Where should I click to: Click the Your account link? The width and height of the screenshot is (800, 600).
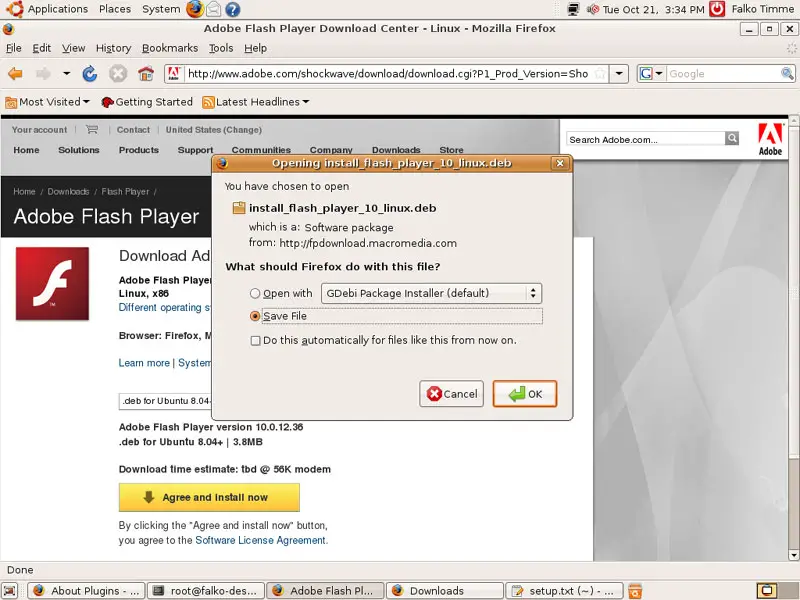39,130
